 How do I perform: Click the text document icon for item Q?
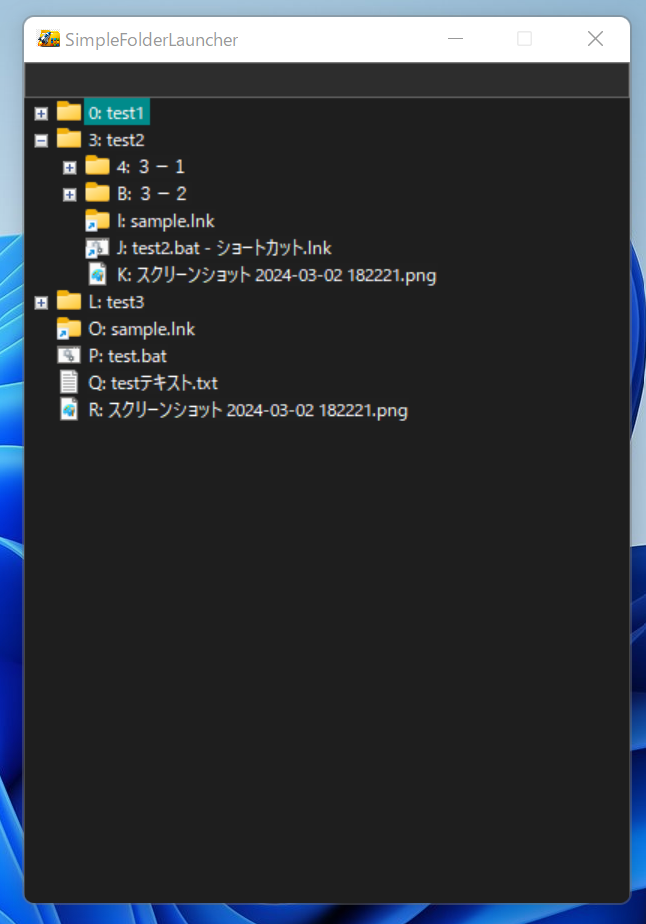pyautogui.click(x=69, y=382)
